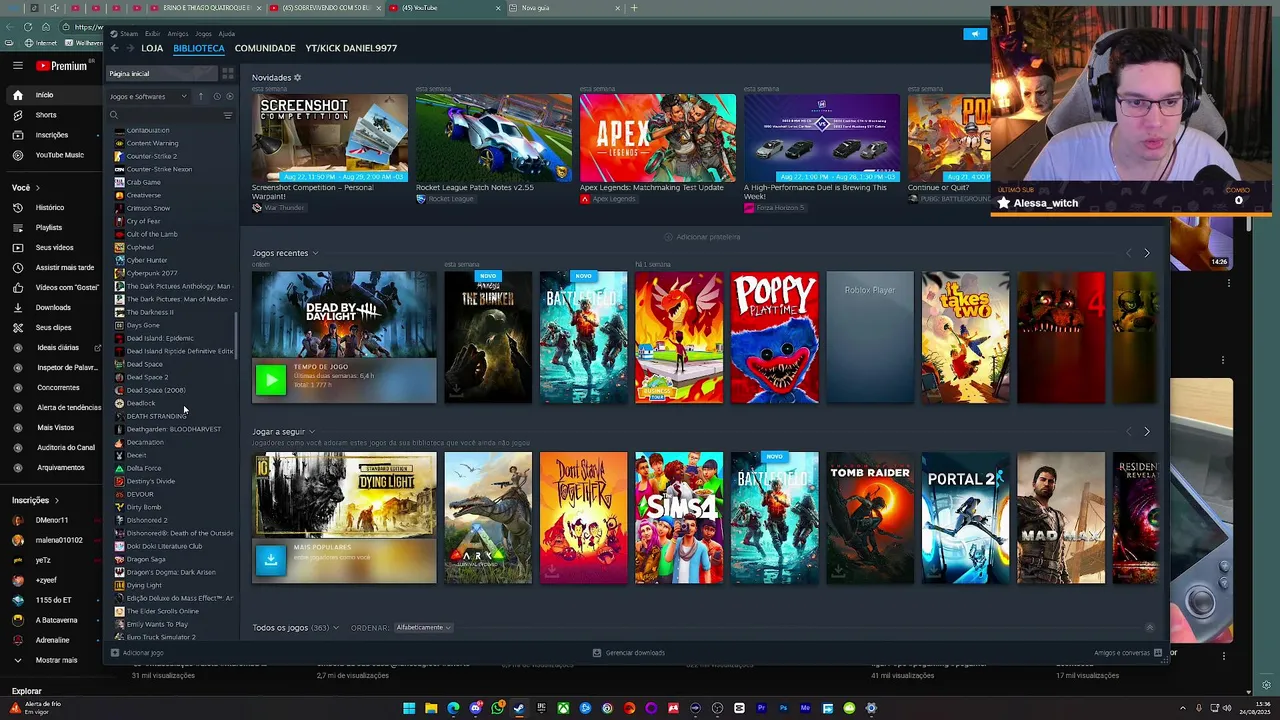Select Deadlock in the library list
The width and height of the screenshot is (1280, 720).
pyautogui.click(x=141, y=403)
